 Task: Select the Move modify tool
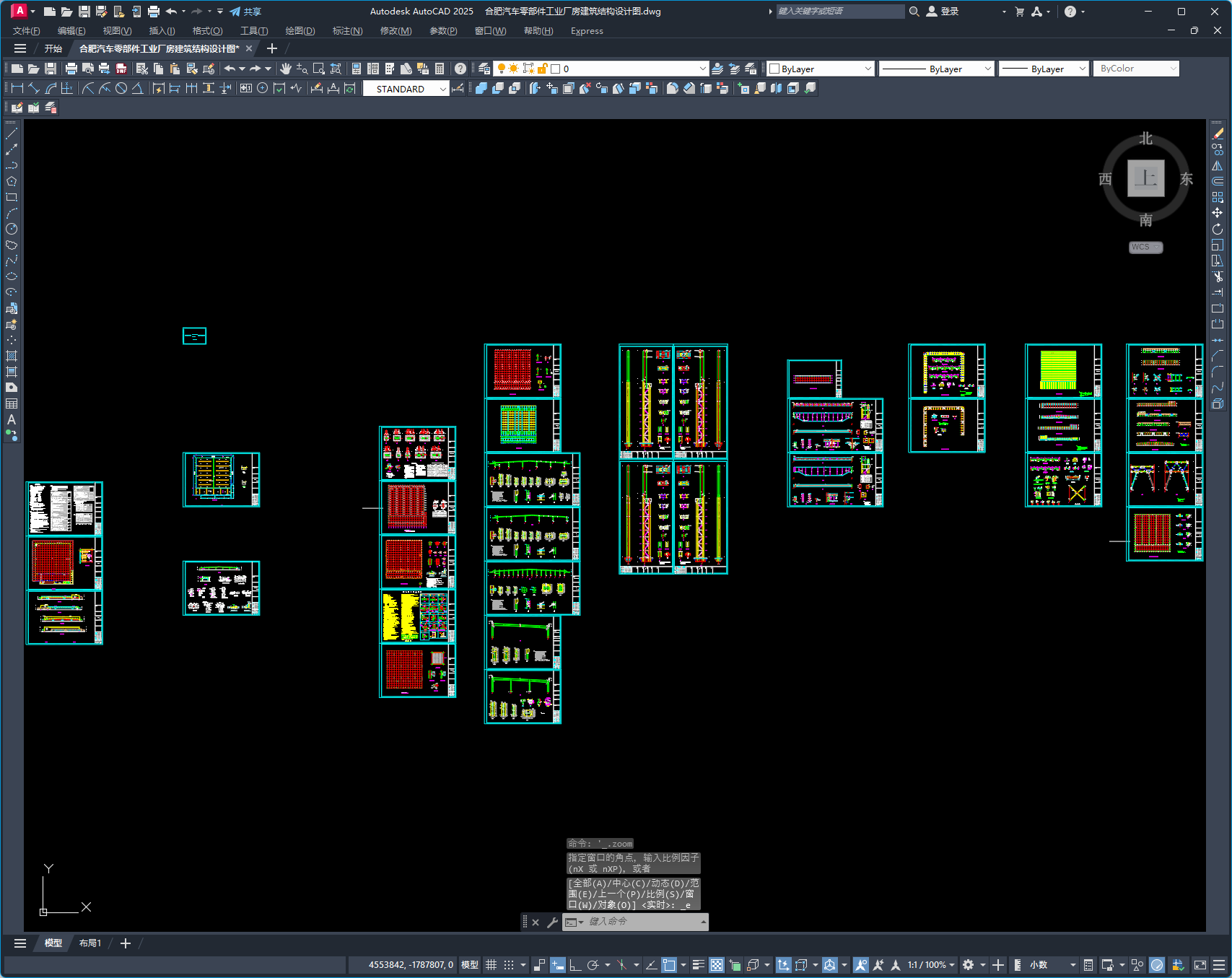point(1218,213)
